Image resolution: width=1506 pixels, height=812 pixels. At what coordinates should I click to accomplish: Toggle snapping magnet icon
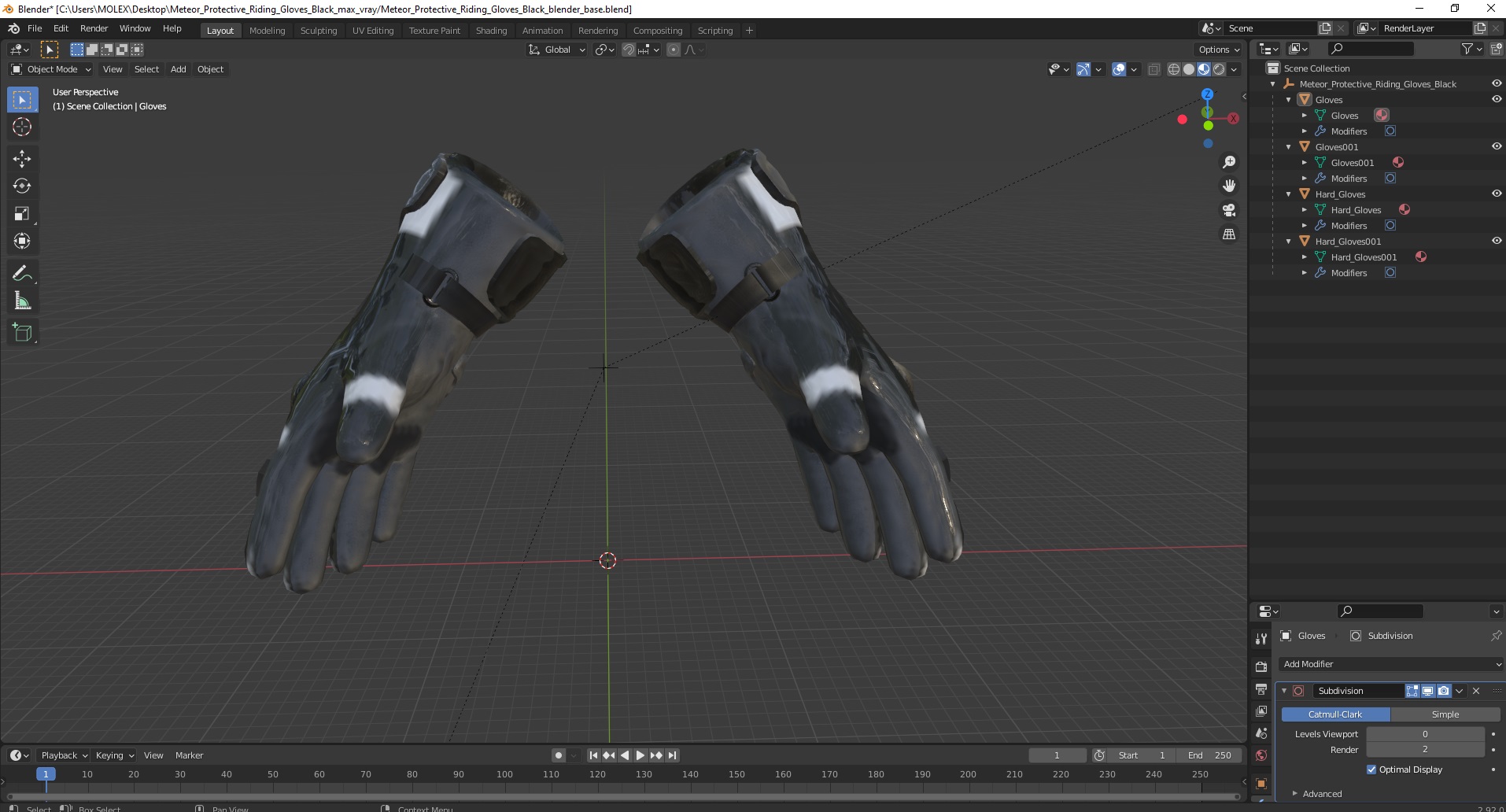pos(629,50)
